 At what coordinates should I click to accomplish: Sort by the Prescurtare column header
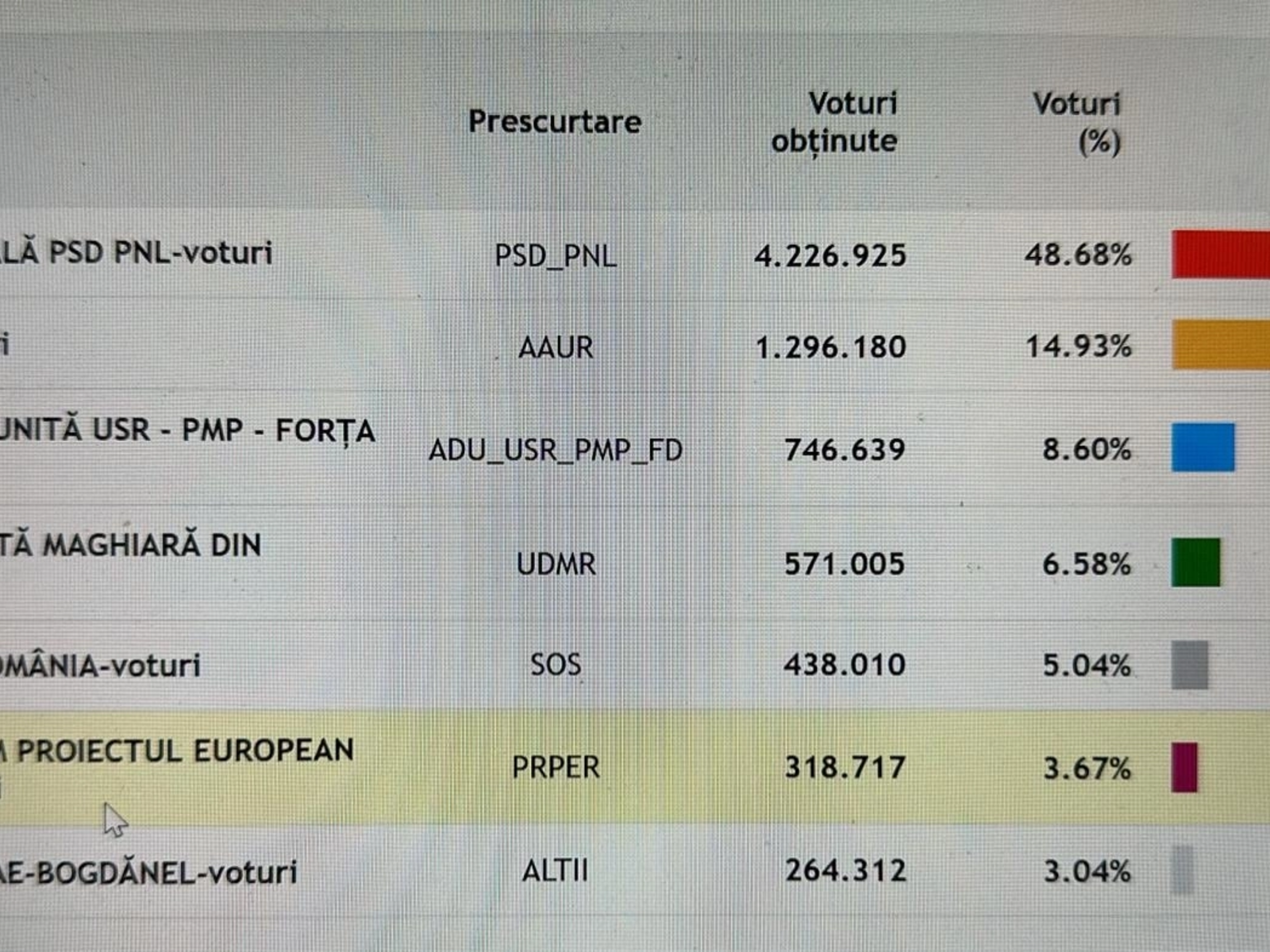point(554,121)
